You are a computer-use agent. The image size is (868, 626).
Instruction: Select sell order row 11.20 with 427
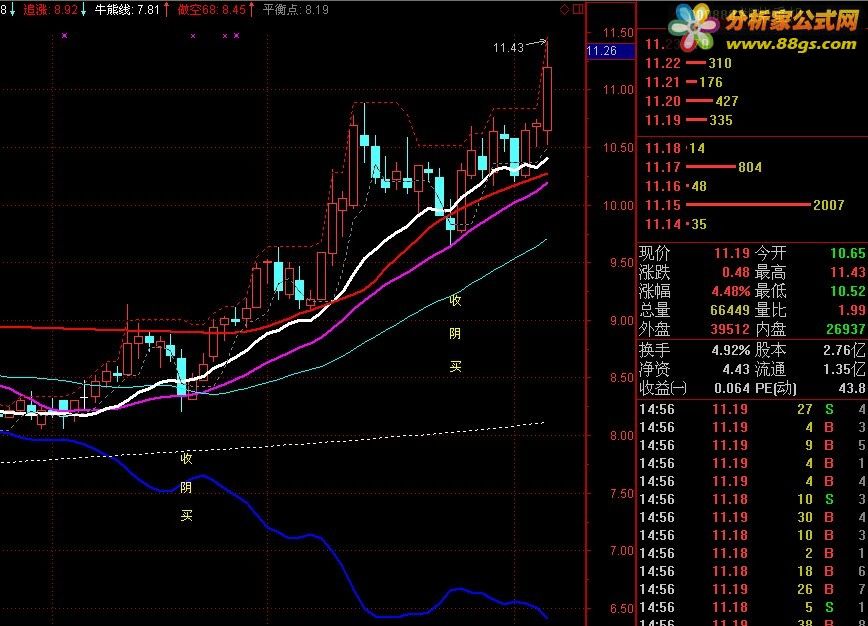coord(692,101)
